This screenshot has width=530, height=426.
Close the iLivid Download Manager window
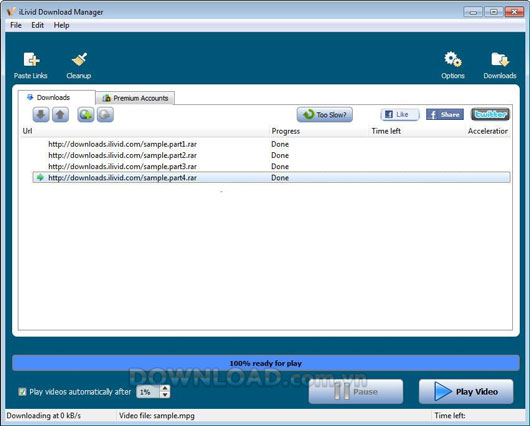[514, 12]
